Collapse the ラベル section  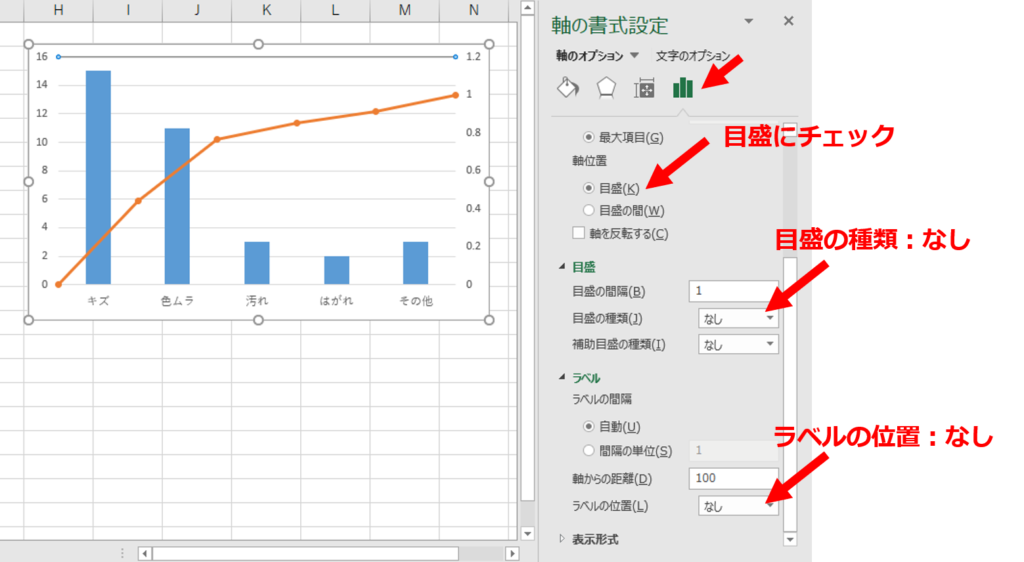click(562, 378)
